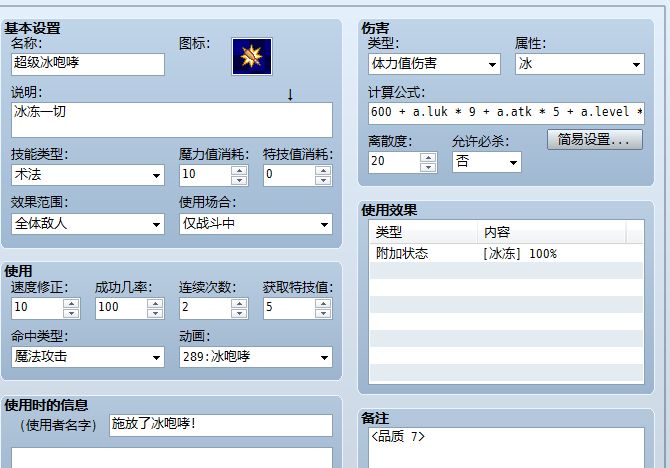Click the 特技值消耗 number field showing 0
The height and width of the screenshot is (468, 670).
pos(289,175)
